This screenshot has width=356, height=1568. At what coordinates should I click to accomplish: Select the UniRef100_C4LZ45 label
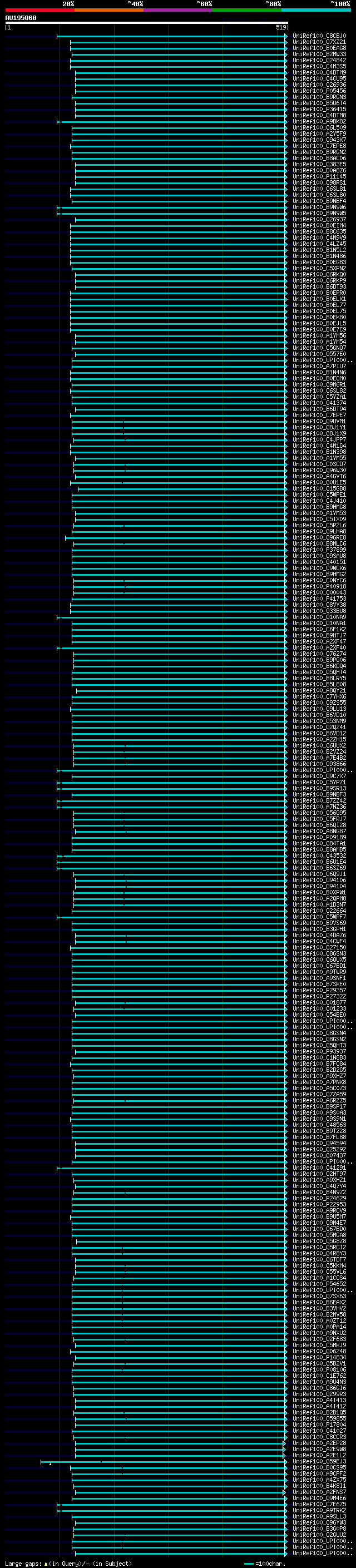tap(319, 244)
